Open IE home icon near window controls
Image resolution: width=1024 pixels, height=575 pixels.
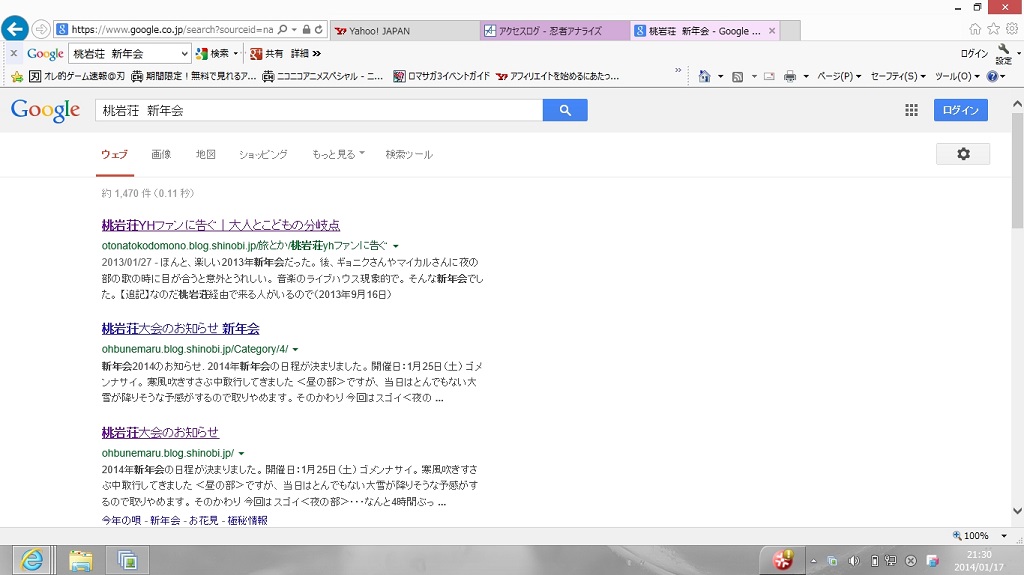tap(975, 29)
